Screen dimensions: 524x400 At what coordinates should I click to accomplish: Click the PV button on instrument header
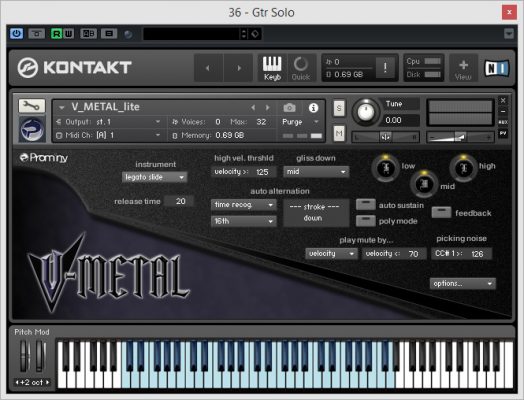point(503,133)
